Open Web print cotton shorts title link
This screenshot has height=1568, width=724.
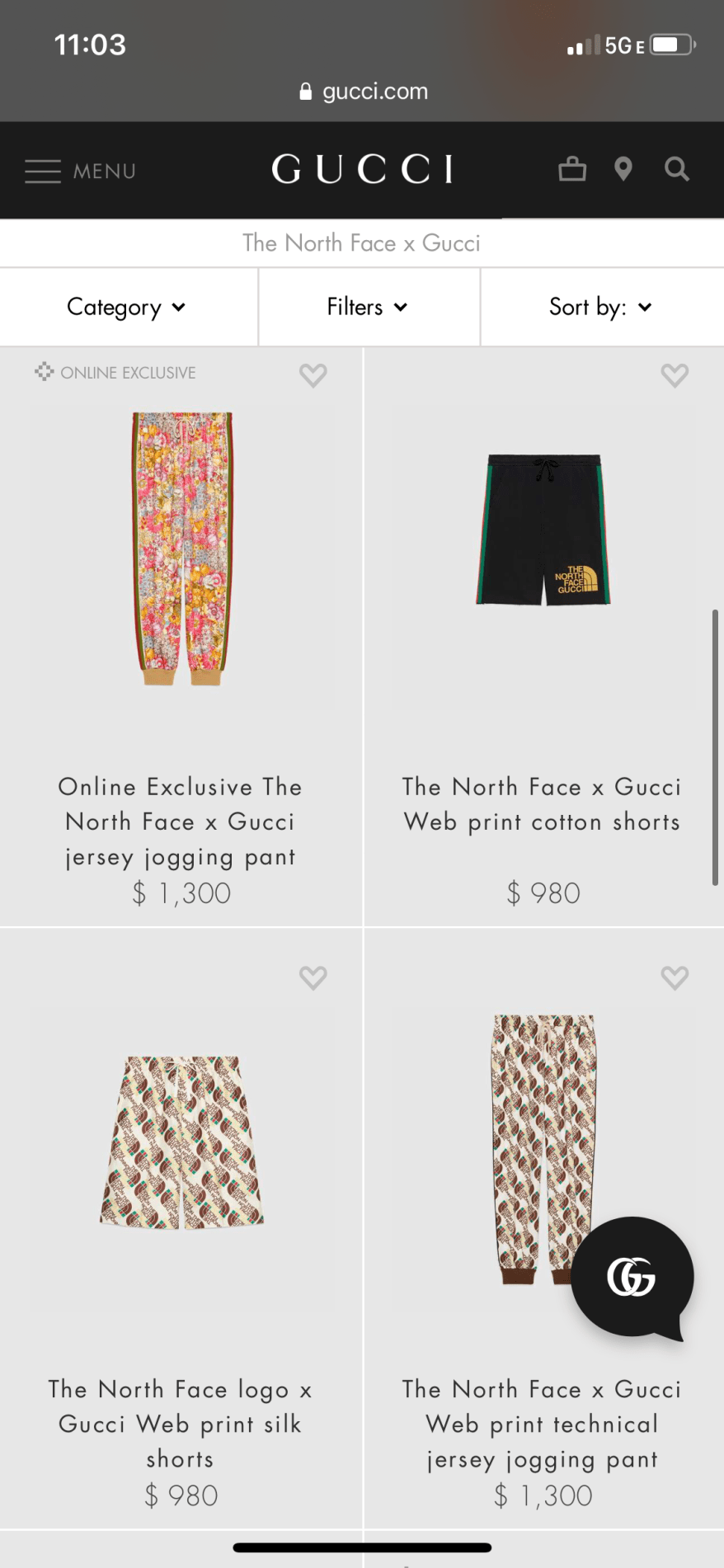[542, 804]
